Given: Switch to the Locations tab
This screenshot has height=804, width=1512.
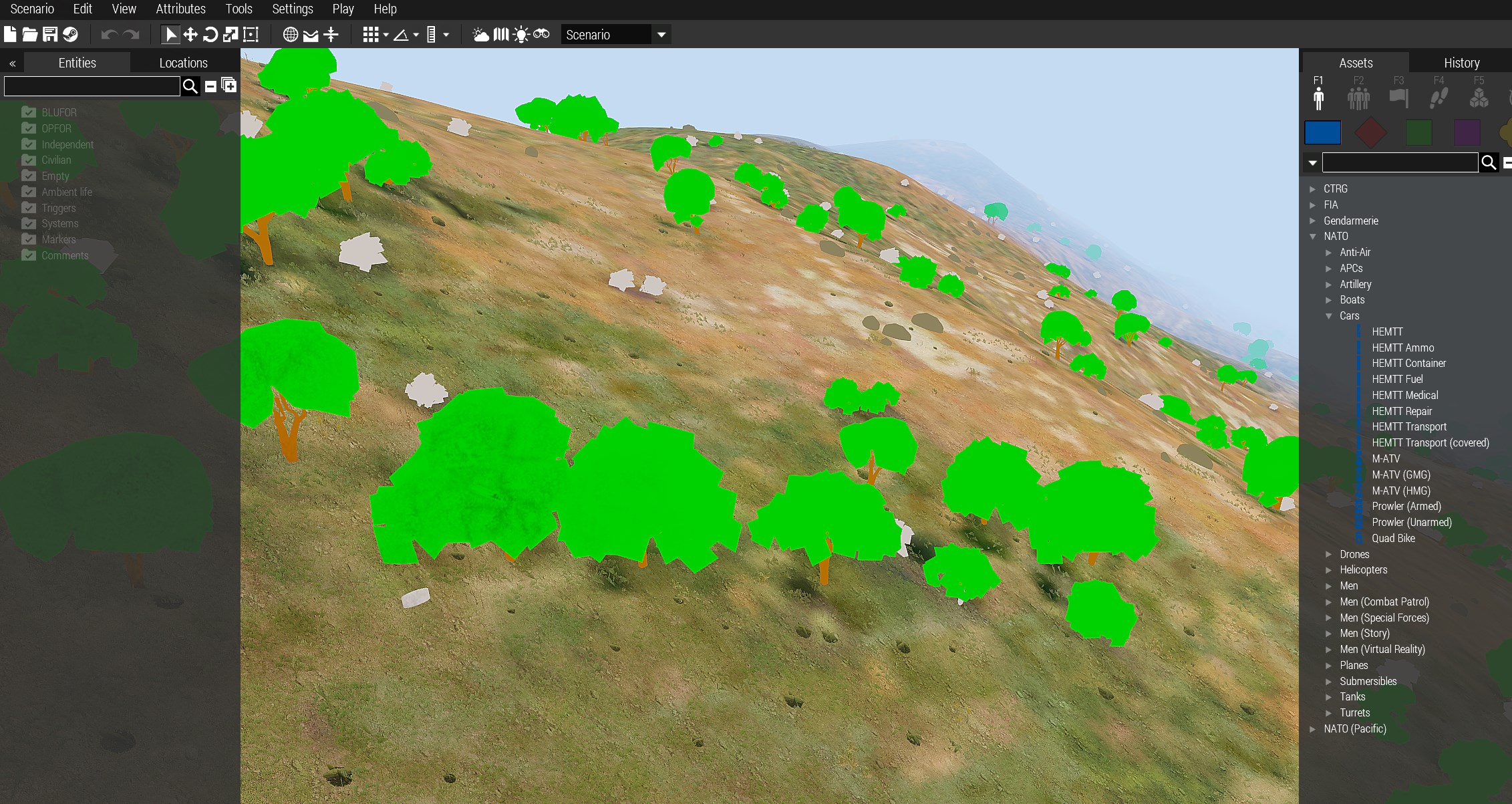Looking at the screenshot, I should pyautogui.click(x=184, y=63).
